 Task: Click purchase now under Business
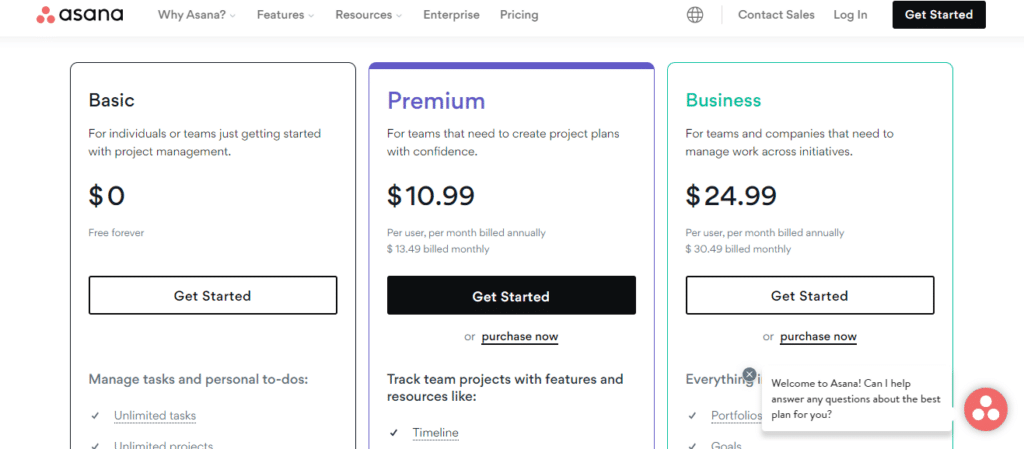pos(818,337)
